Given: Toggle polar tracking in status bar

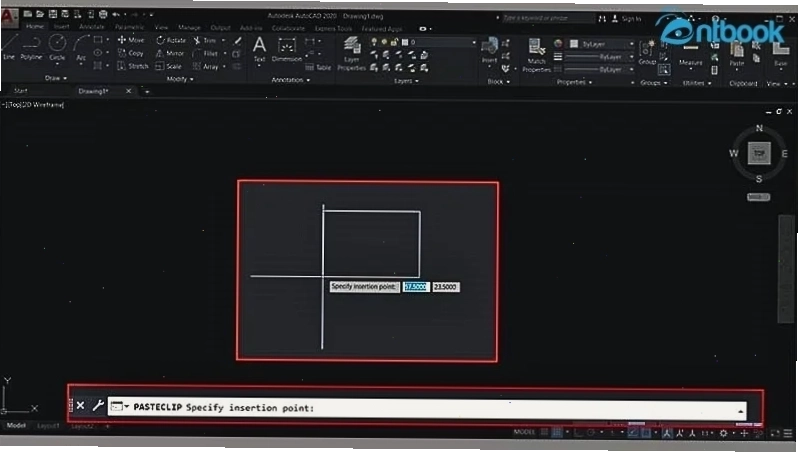Looking at the screenshot, I should pyautogui.click(x=591, y=433).
